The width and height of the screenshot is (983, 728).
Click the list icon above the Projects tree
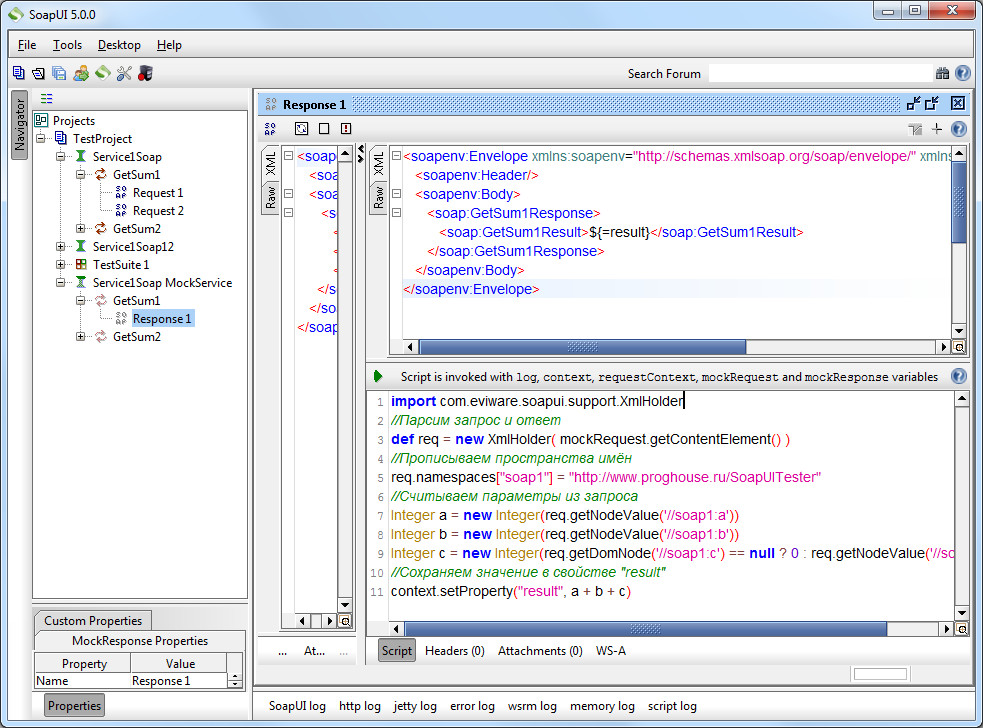[46, 98]
